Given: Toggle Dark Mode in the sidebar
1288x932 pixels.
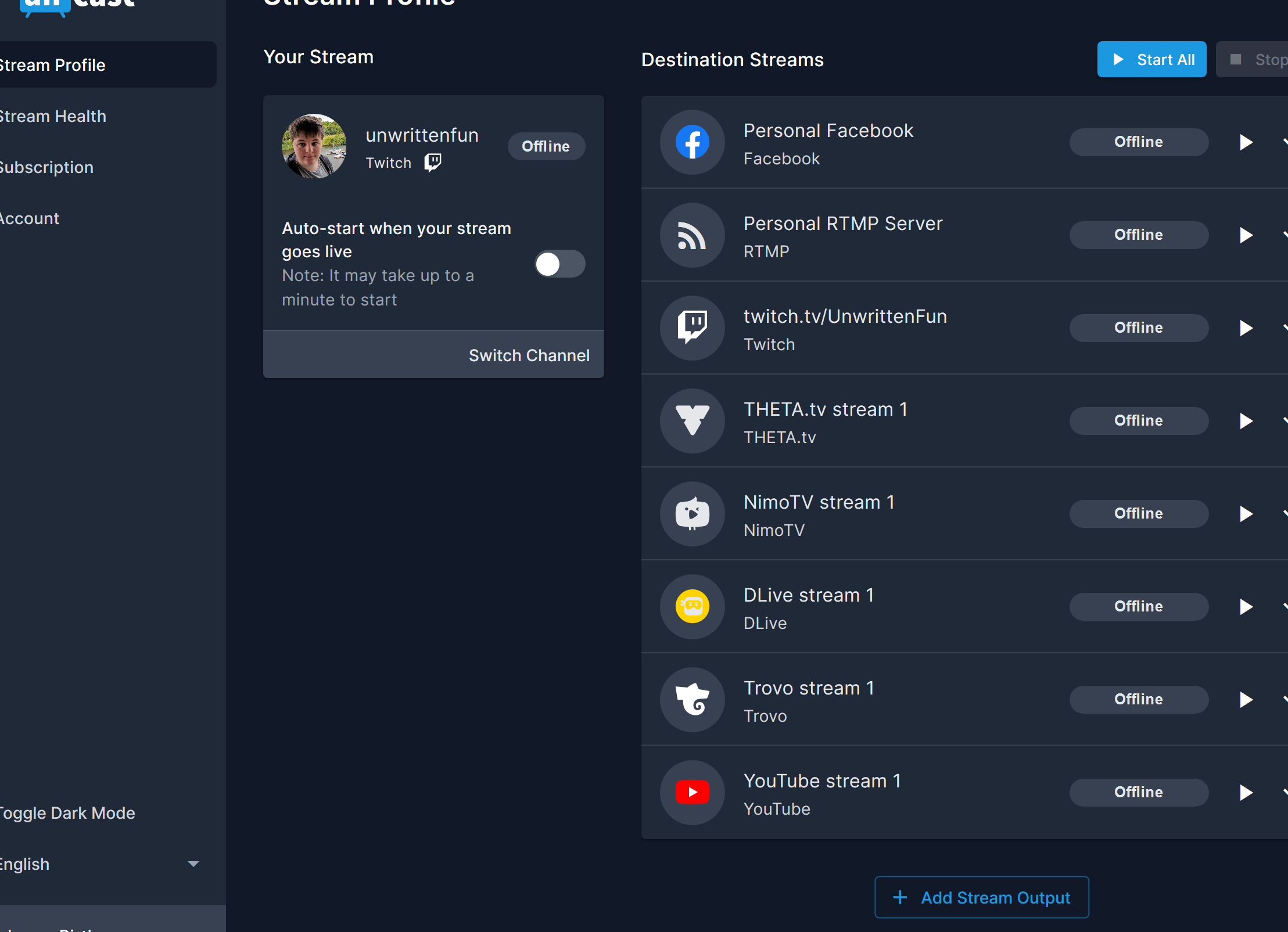Looking at the screenshot, I should pos(67,813).
